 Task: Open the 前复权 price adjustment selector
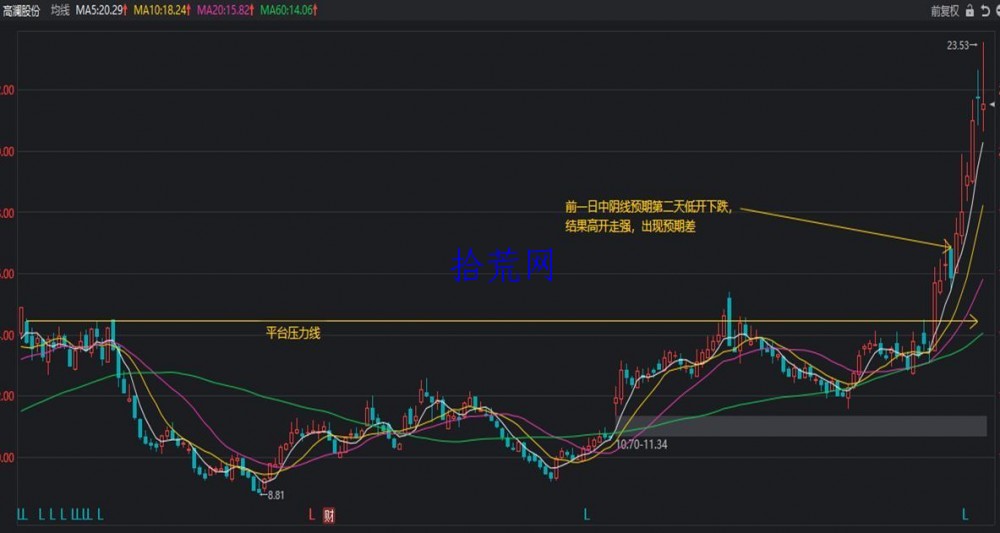945,10
